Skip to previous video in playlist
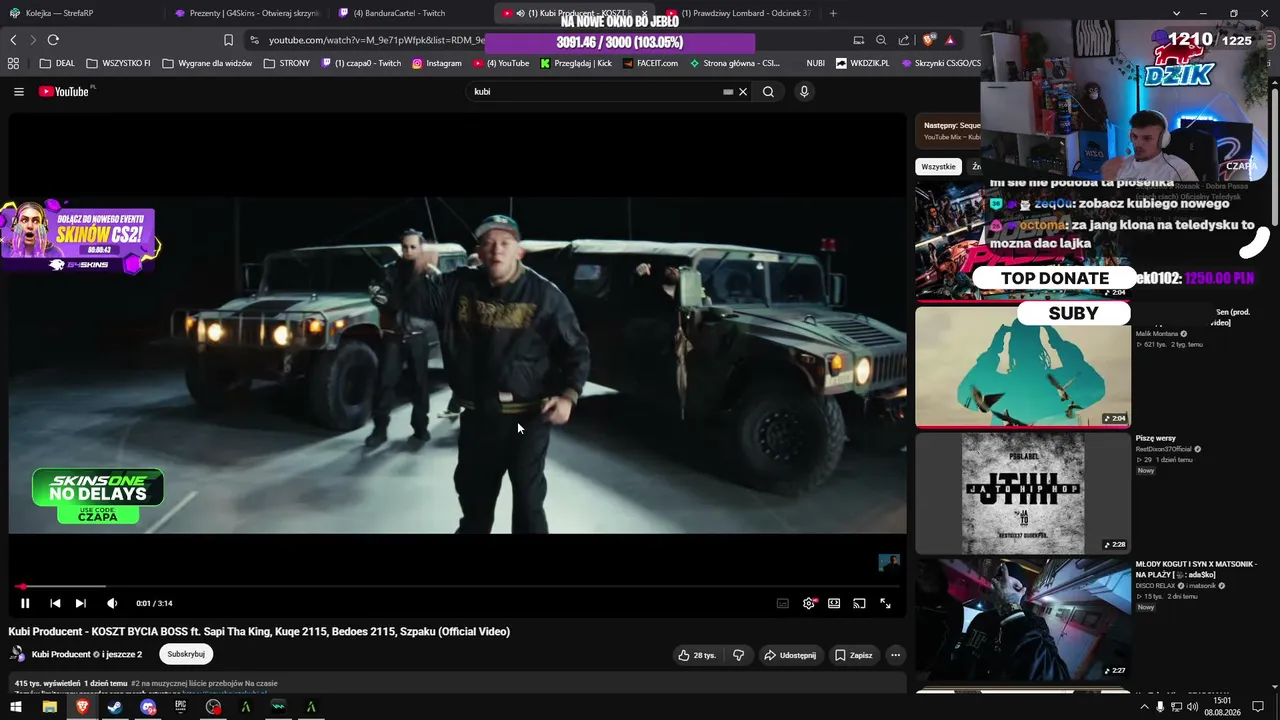Screen dimensions: 1280x720 point(55,603)
